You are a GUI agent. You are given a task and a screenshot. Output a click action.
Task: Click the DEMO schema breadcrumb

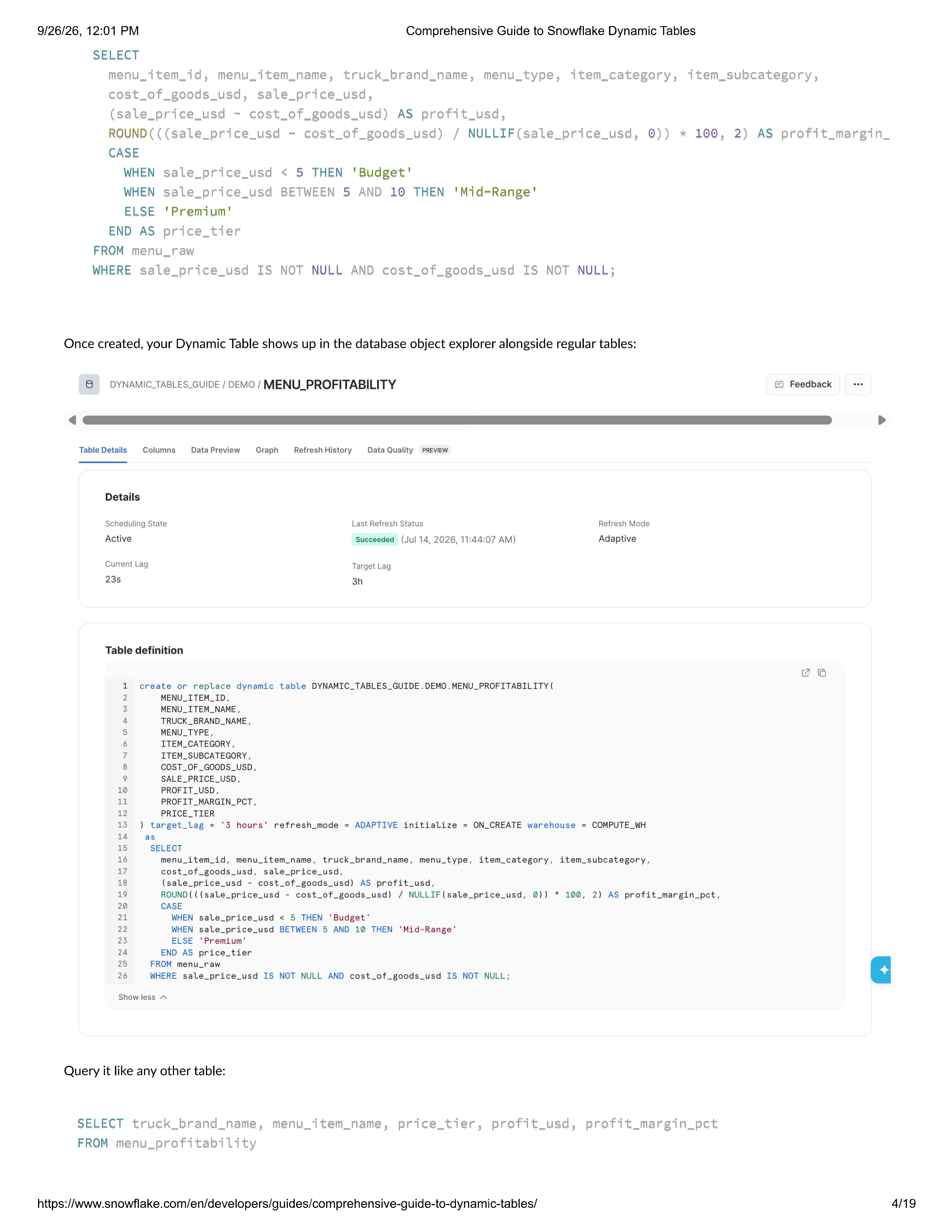click(x=242, y=385)
